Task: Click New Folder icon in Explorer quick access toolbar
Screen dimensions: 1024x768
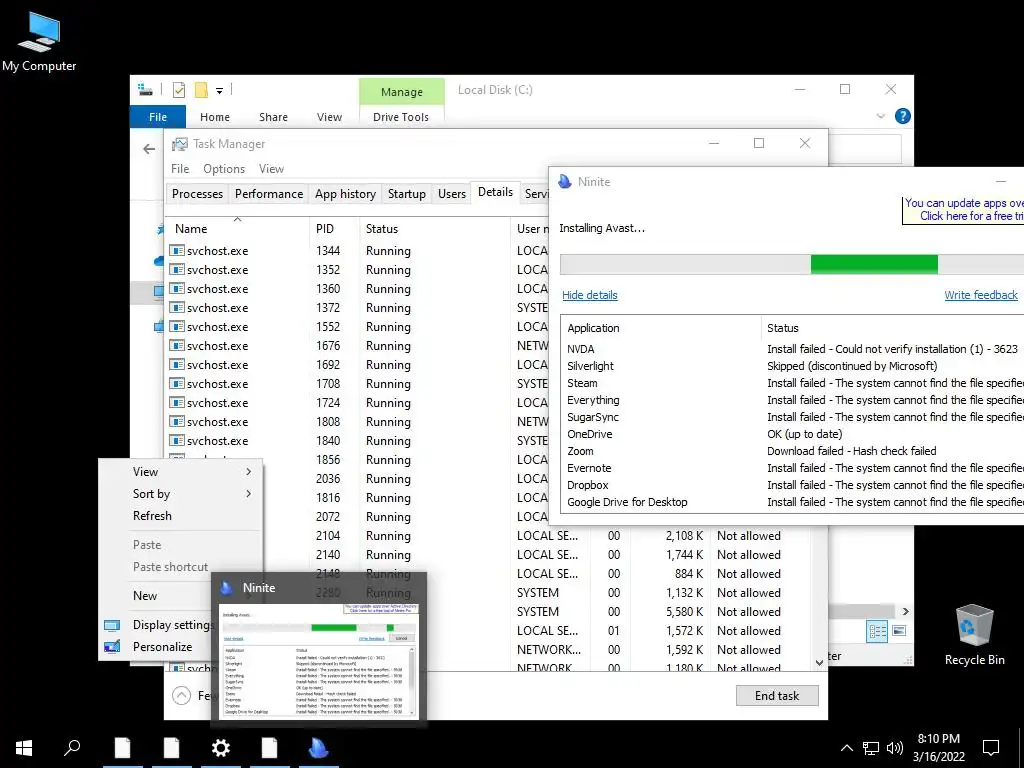Action: (x=201, y=90)
